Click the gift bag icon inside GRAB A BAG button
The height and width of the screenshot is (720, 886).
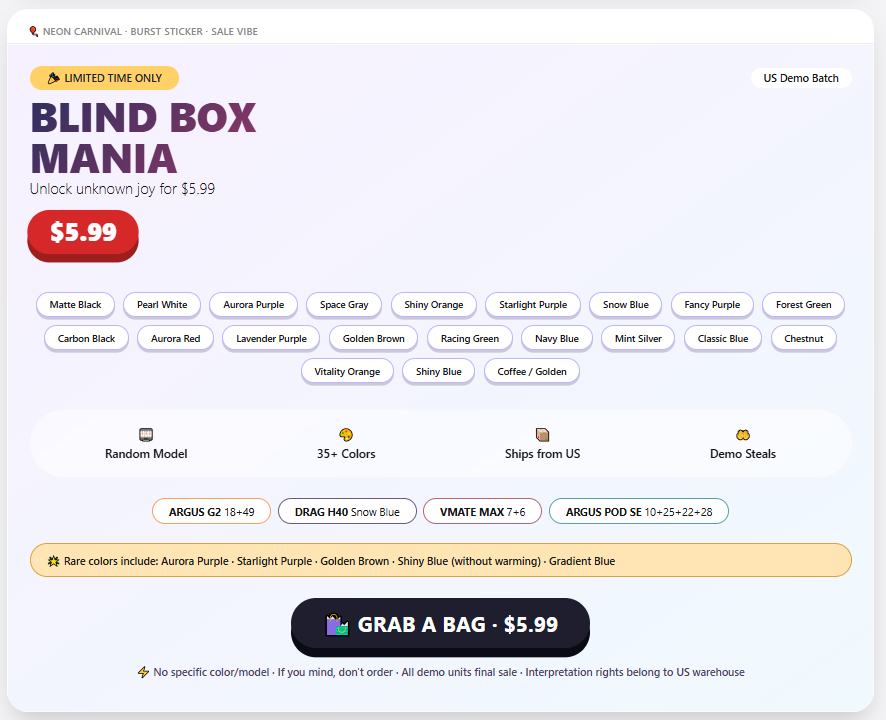(337, 625)
